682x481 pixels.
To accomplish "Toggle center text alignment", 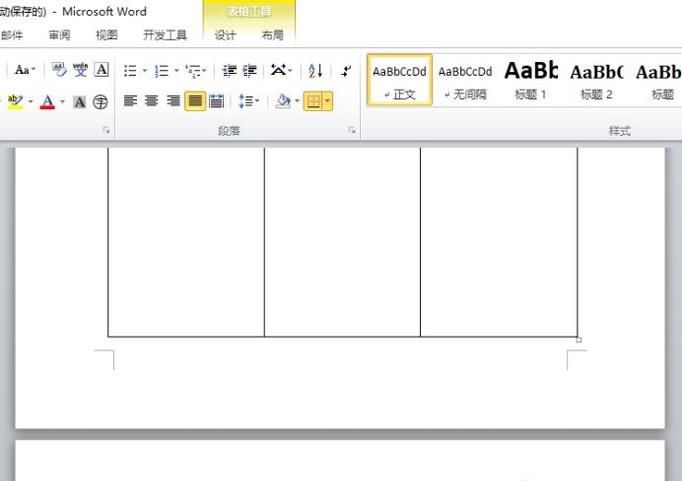I will 152,101.
